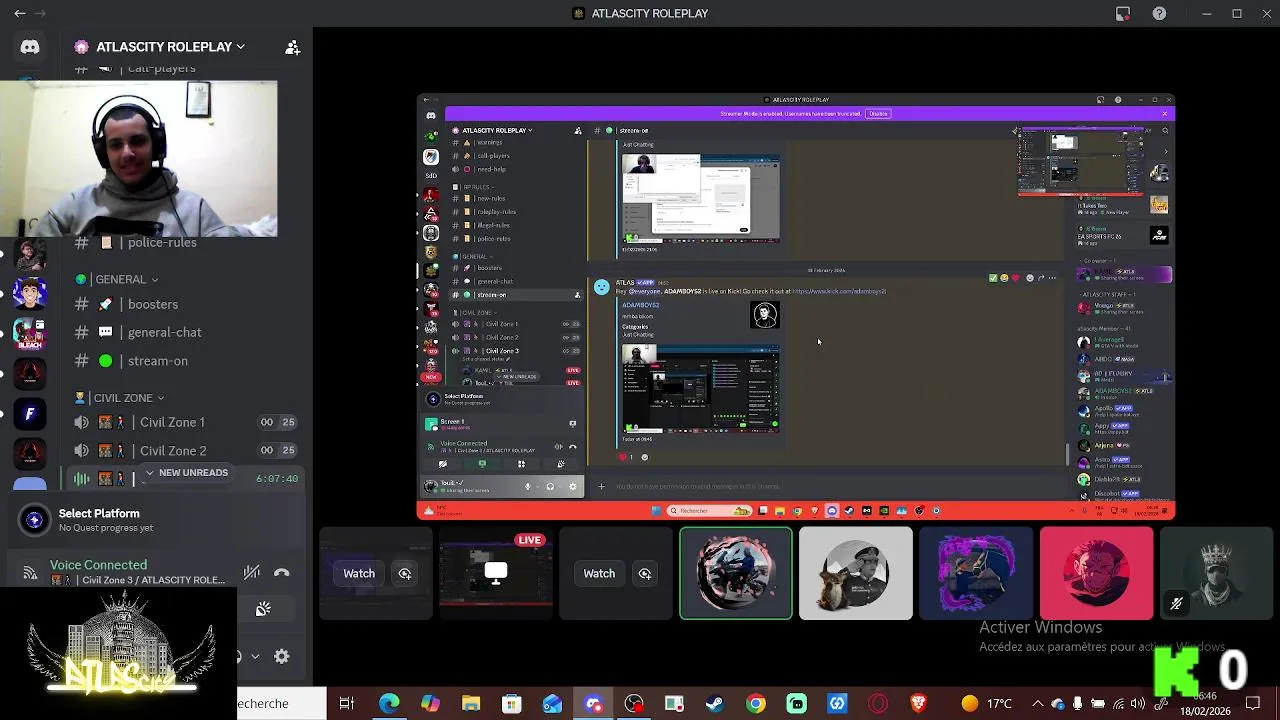Open OBS Studio from taskbar
This screenshot has height=720, width=1280.
pyautogui.click(x=634, y=704)
